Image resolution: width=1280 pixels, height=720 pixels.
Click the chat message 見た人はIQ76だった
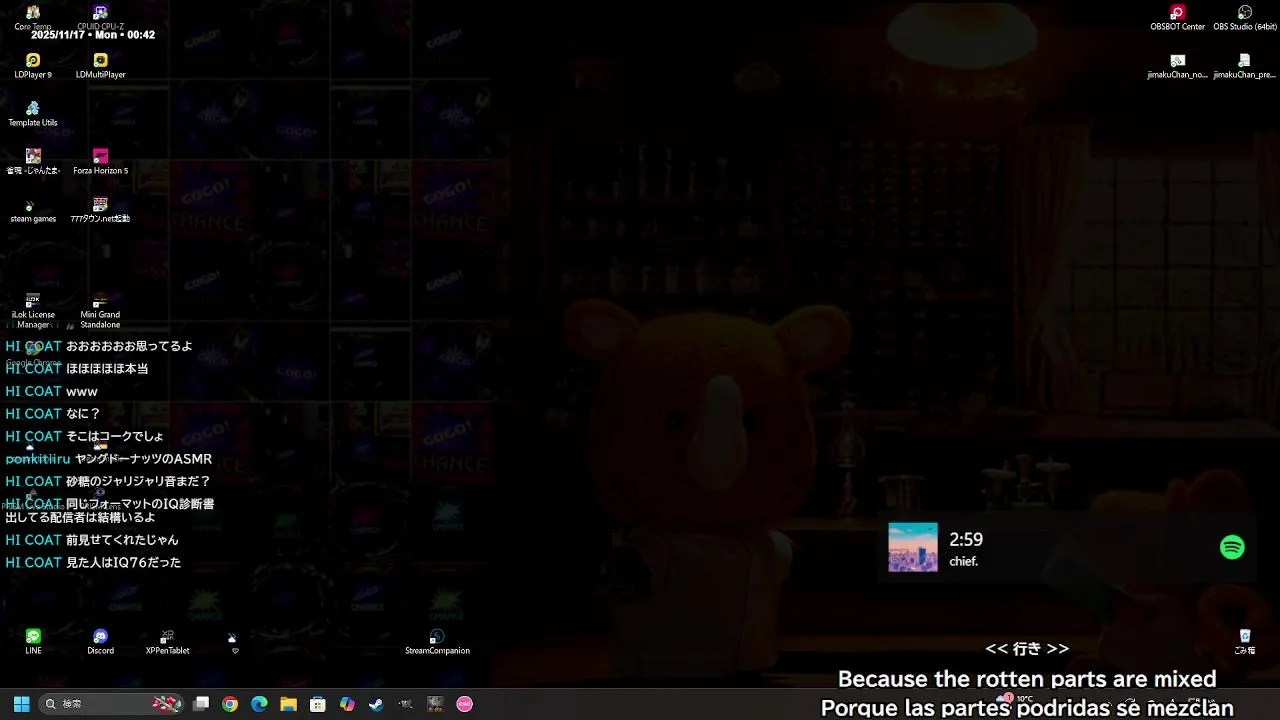(x=123, y=563)
